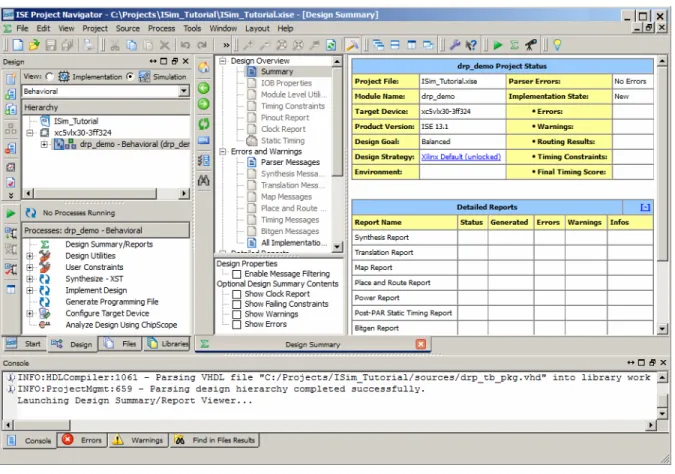
Task: Click the Undo toolbar icon
Action: coord(185,45)
